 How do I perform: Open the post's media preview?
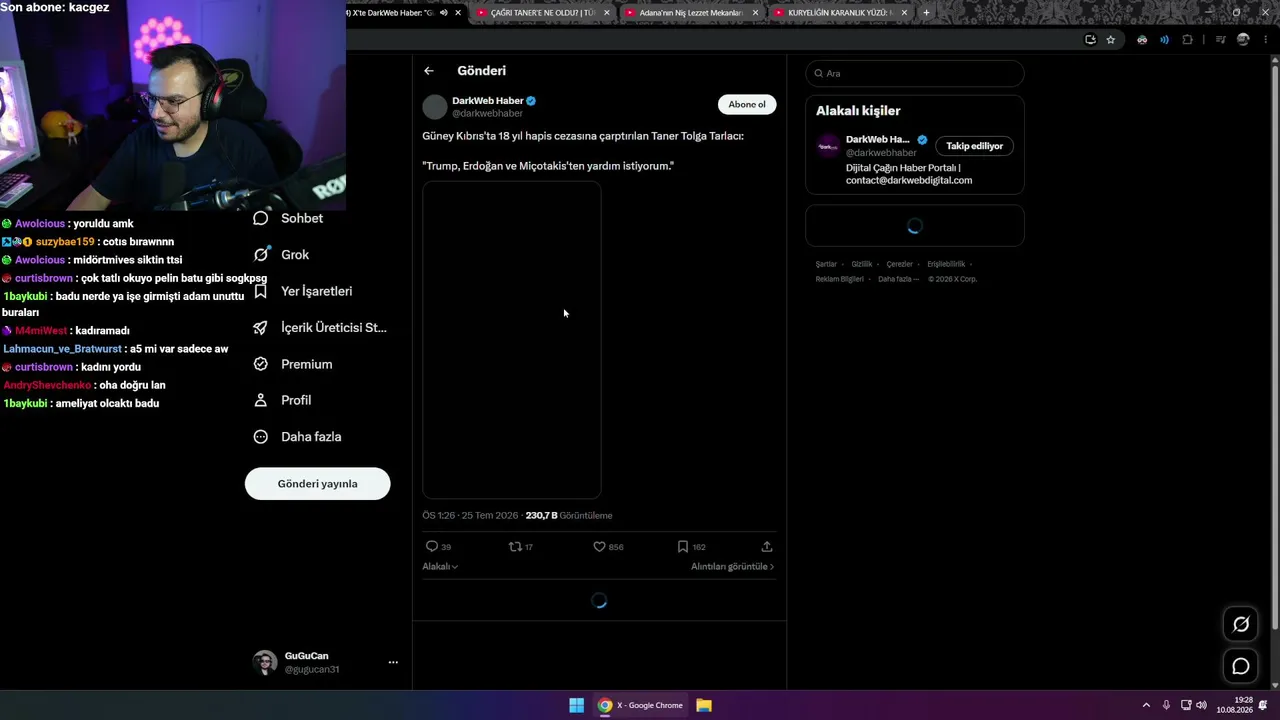(x=512, y=340)
